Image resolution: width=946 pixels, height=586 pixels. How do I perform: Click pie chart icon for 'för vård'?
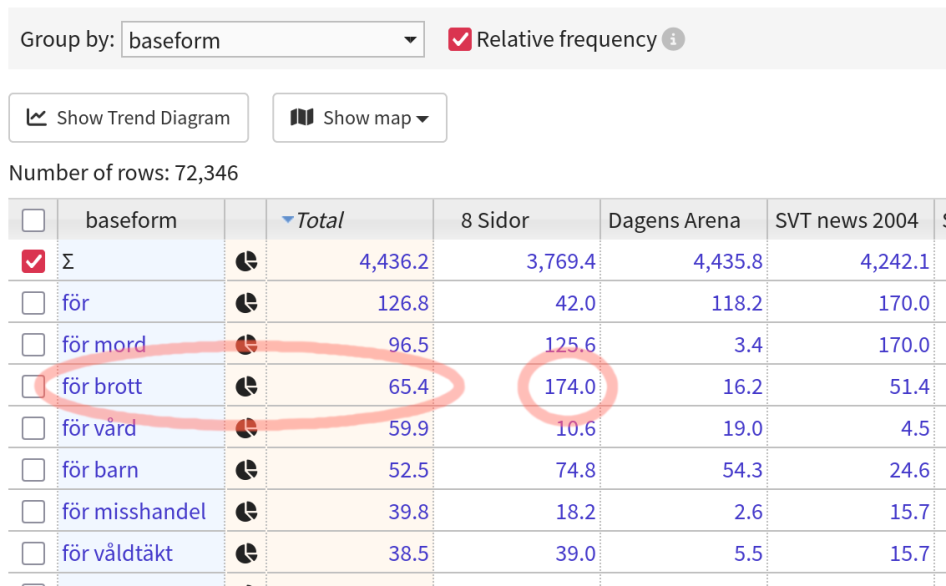coord(246,428)
